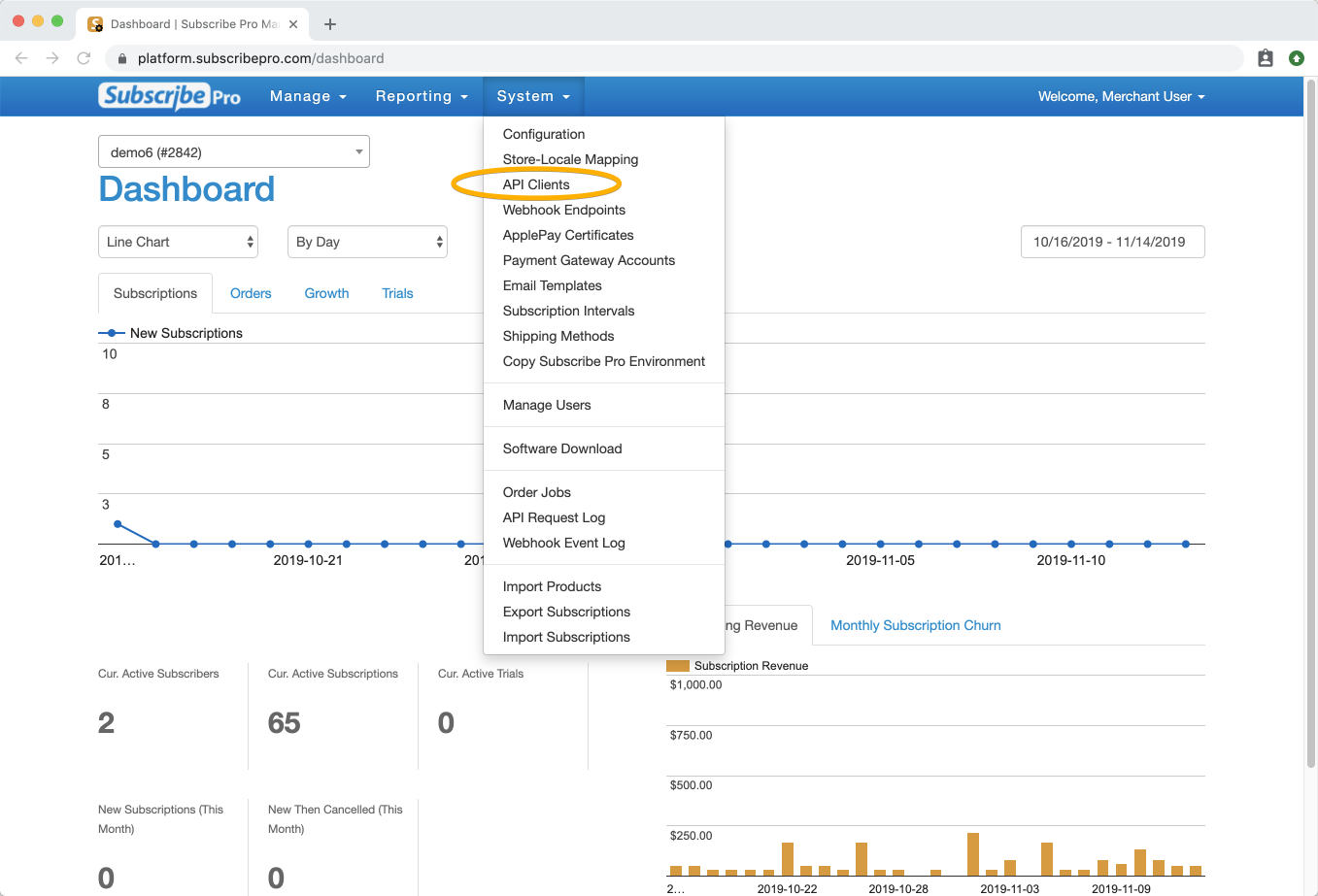This screenshot has height=896, width=1318.
Task: Click the green update arrow icon
Action: (x=1297, y=58)
